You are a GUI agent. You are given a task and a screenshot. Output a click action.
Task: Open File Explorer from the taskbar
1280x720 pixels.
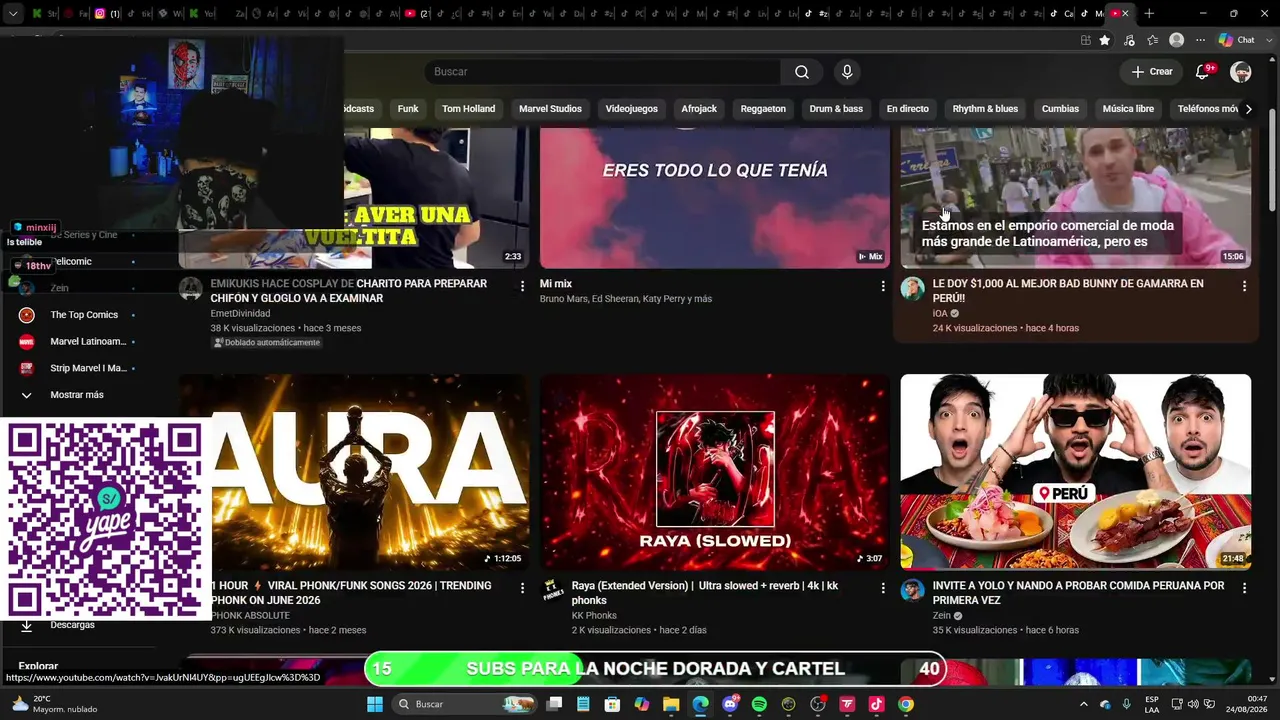[x=671, y=704]
